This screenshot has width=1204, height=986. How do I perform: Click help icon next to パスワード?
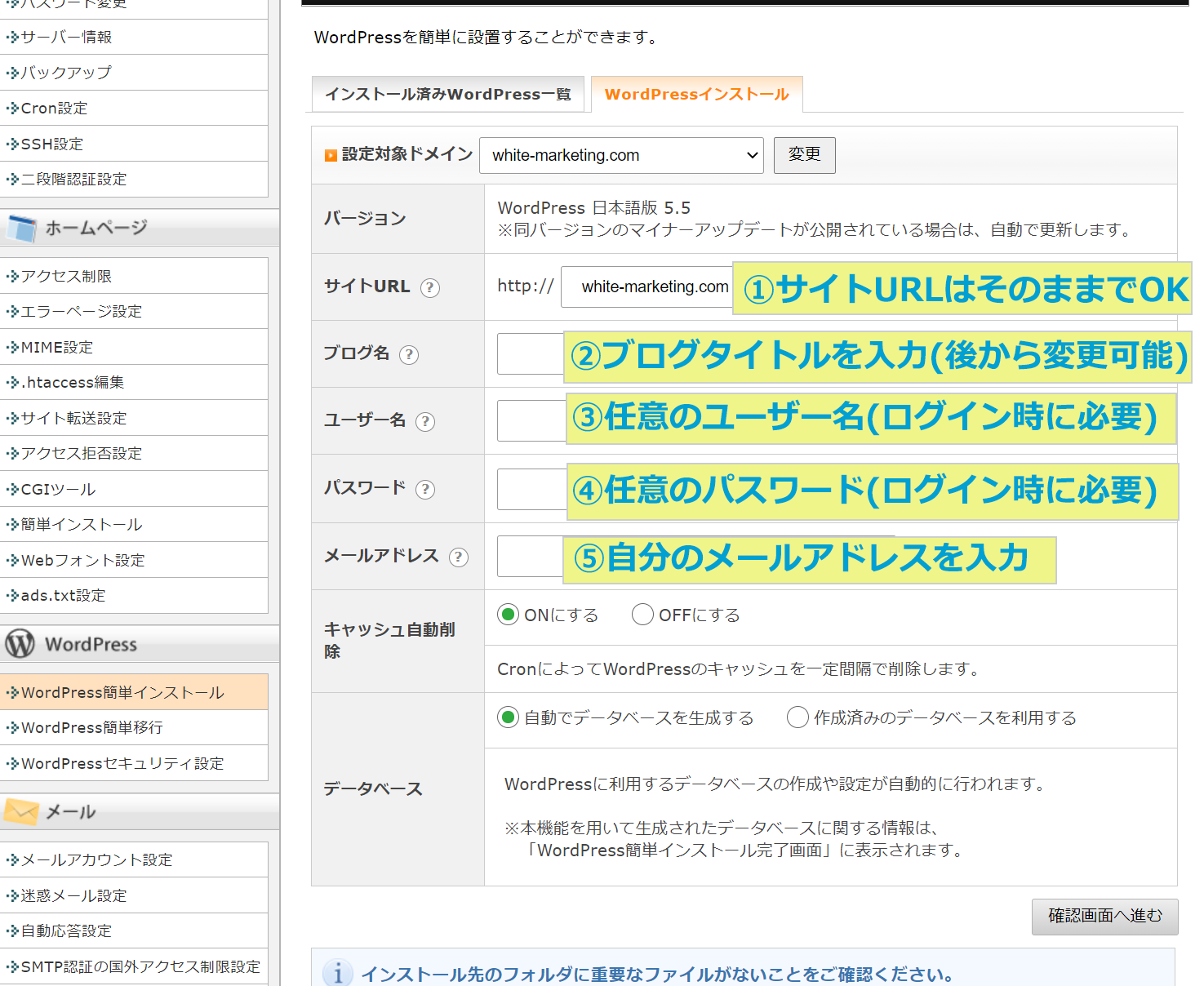tap(425, 489)
